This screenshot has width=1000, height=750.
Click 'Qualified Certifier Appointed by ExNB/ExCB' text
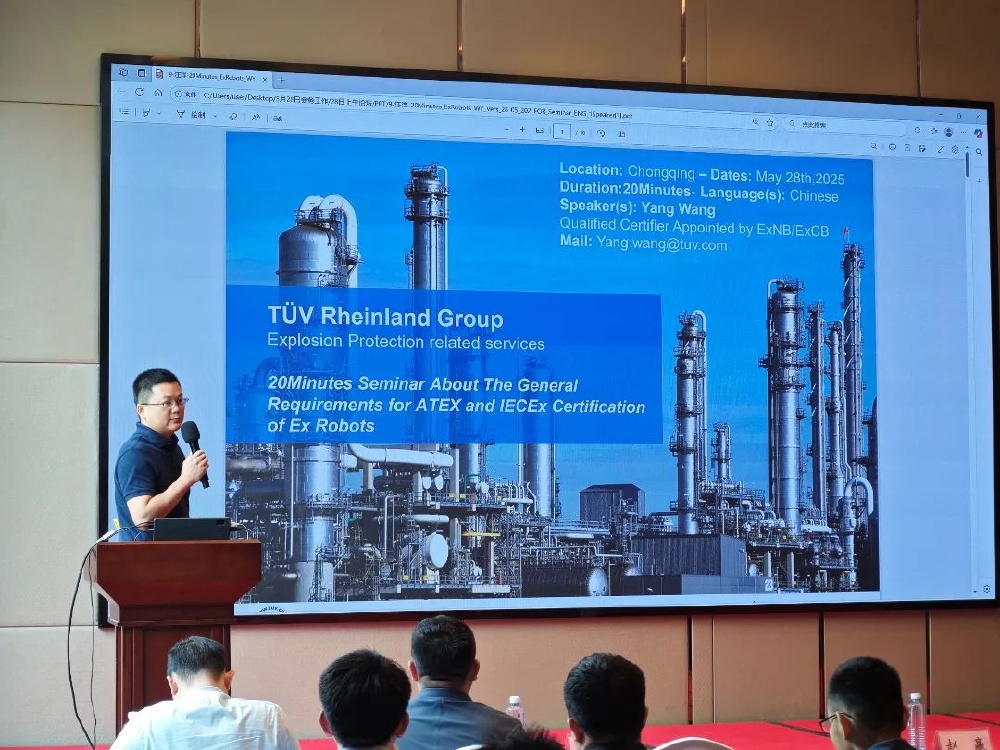pos(695,226)
